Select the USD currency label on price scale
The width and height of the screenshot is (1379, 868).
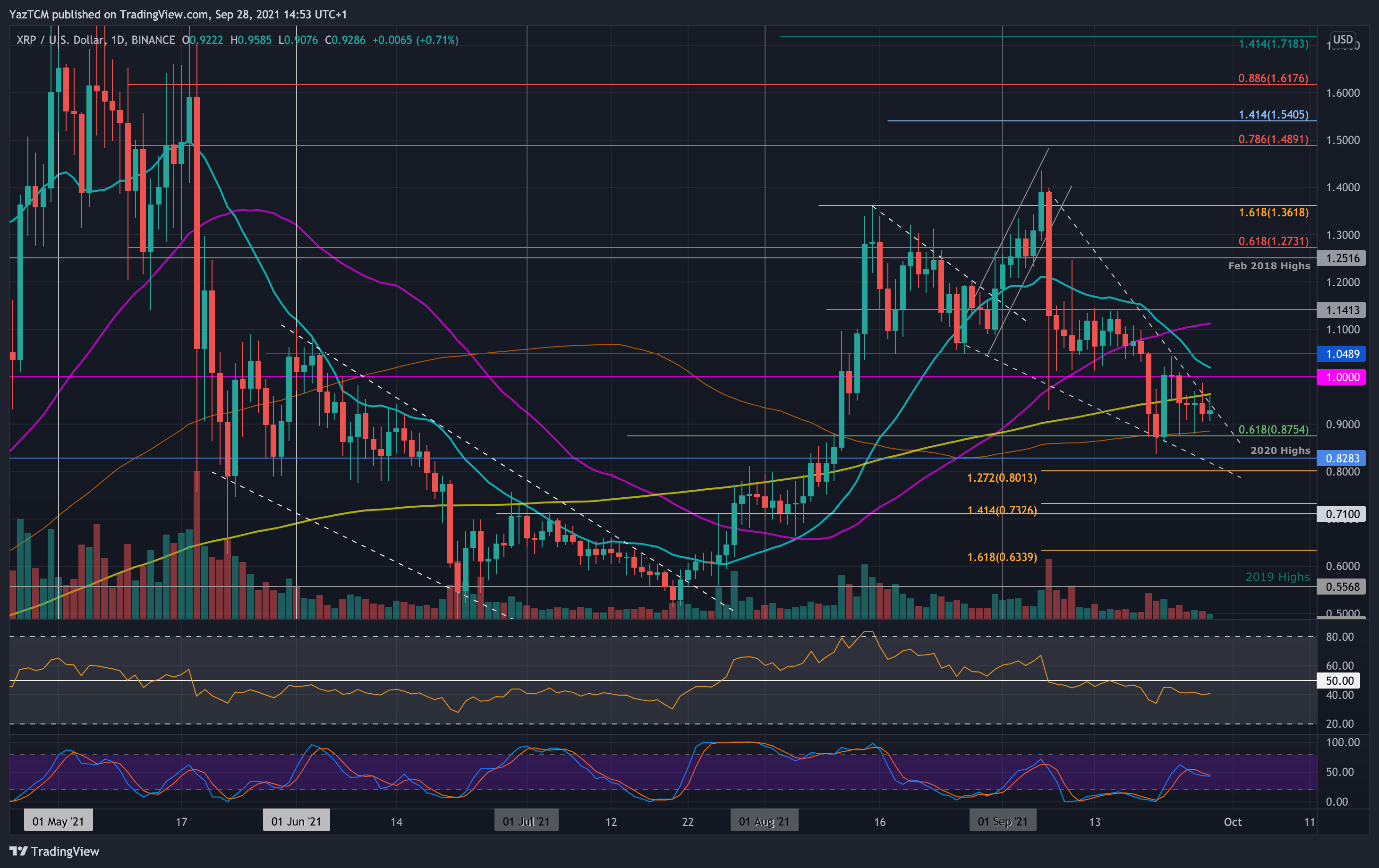[x=1343, y=40]
